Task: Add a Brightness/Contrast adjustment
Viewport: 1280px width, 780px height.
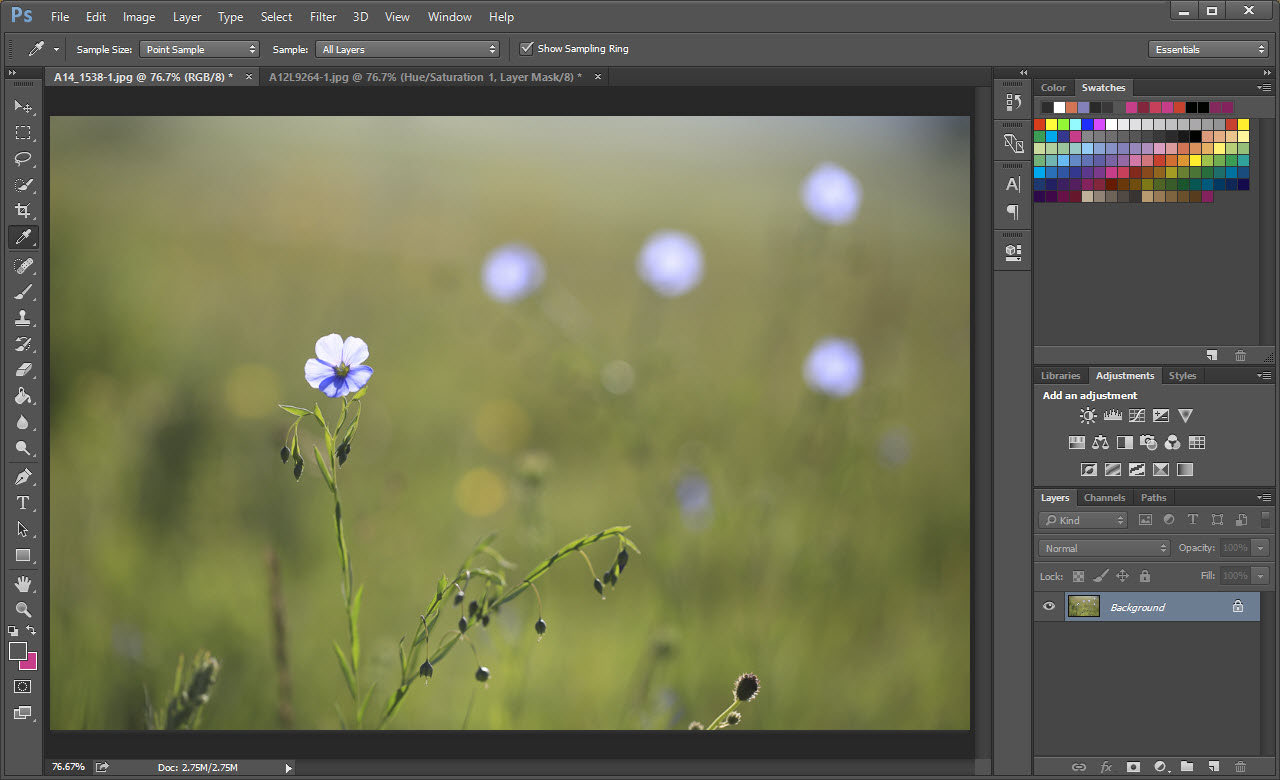Action: 1088,416
